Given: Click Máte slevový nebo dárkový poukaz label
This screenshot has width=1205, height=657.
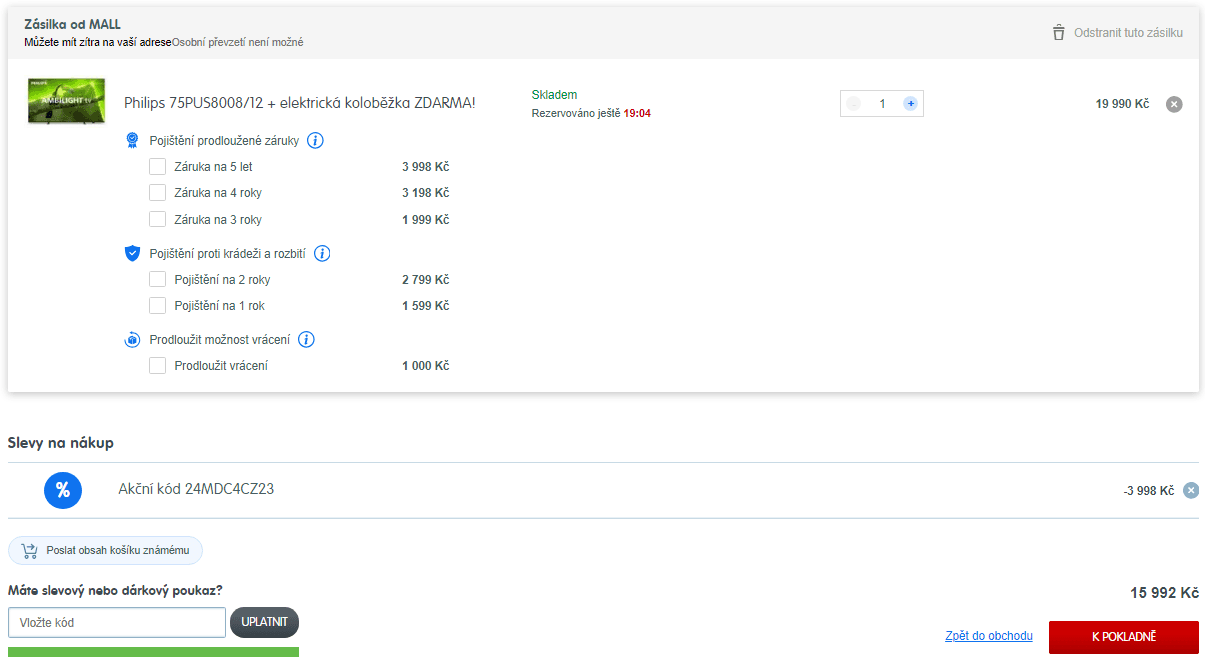Looking at the screenshot, I should tap(115, 591).
